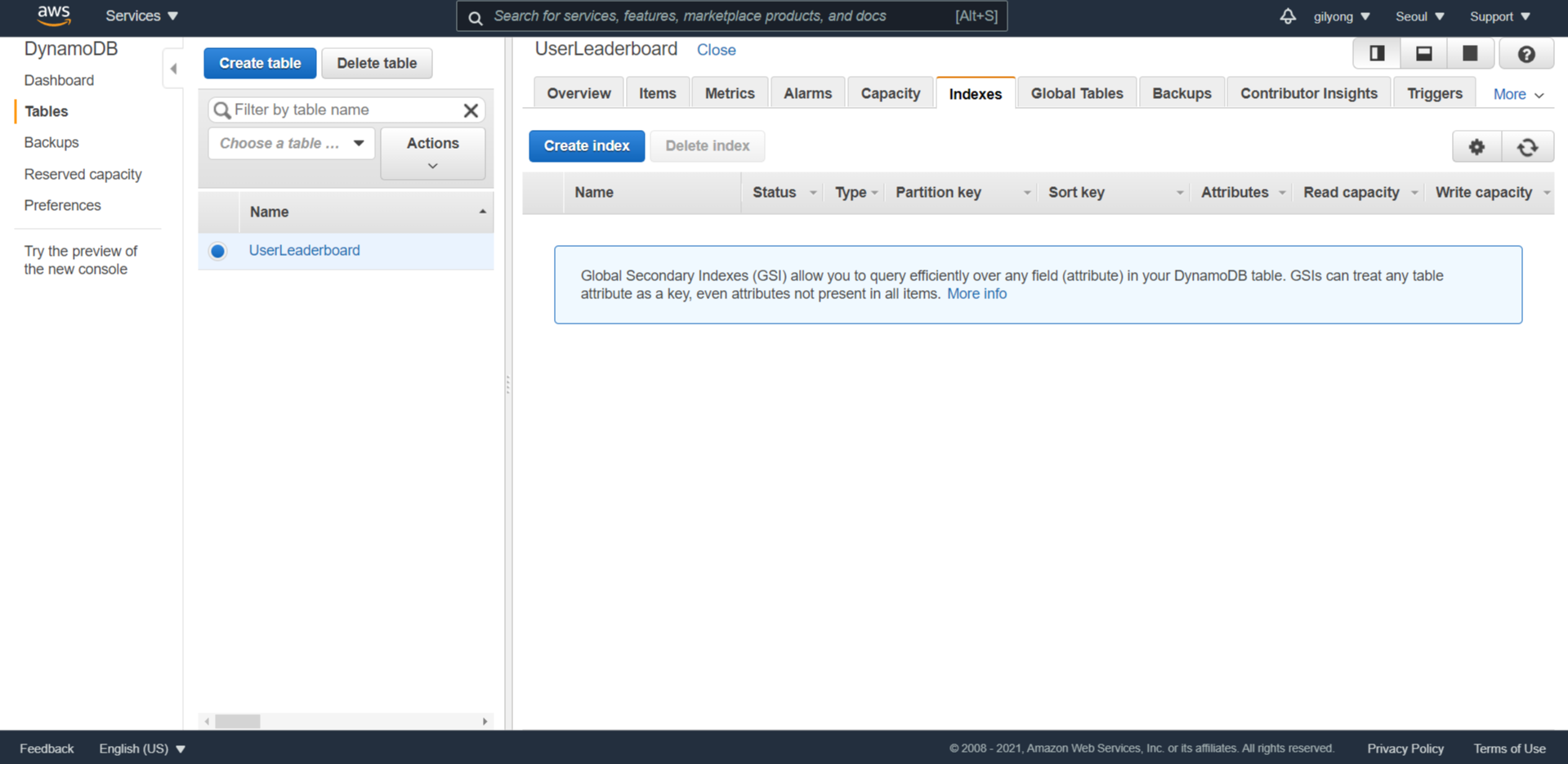Click the AWS logo home icon
Viewport: 1568px width, 764px height.
click(54, 16)
